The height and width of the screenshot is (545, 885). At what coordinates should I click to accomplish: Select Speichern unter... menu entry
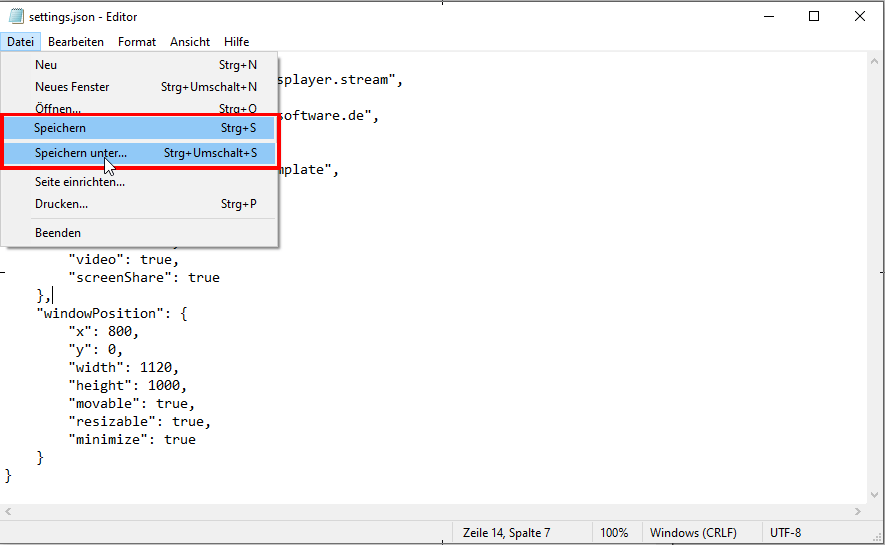point(80,153)
